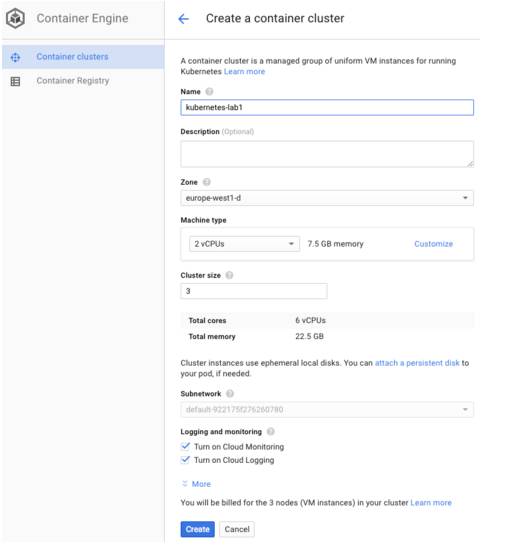The width and height of the screenshot is (515, 558).
Task: Click the help icon next to Zone
Action: (206, 182)
